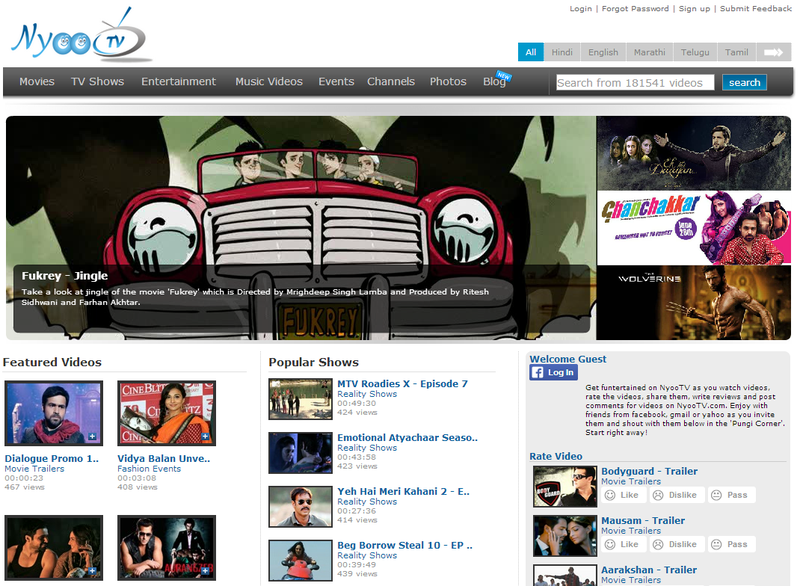Like the Bodyguard trailer
The image size is (800, 586).
click(623, 495)
